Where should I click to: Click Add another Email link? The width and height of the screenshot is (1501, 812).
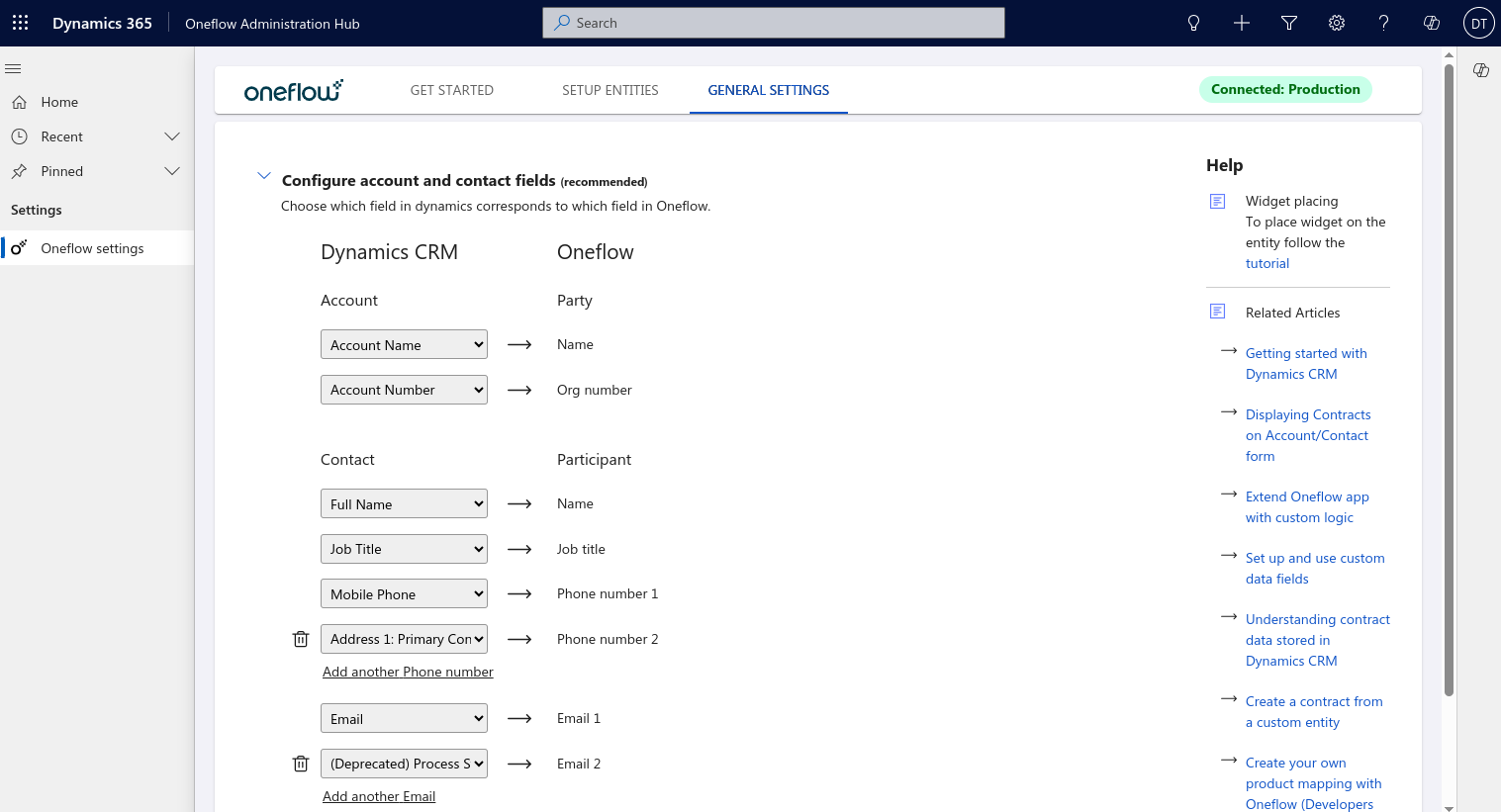[379, 796]
